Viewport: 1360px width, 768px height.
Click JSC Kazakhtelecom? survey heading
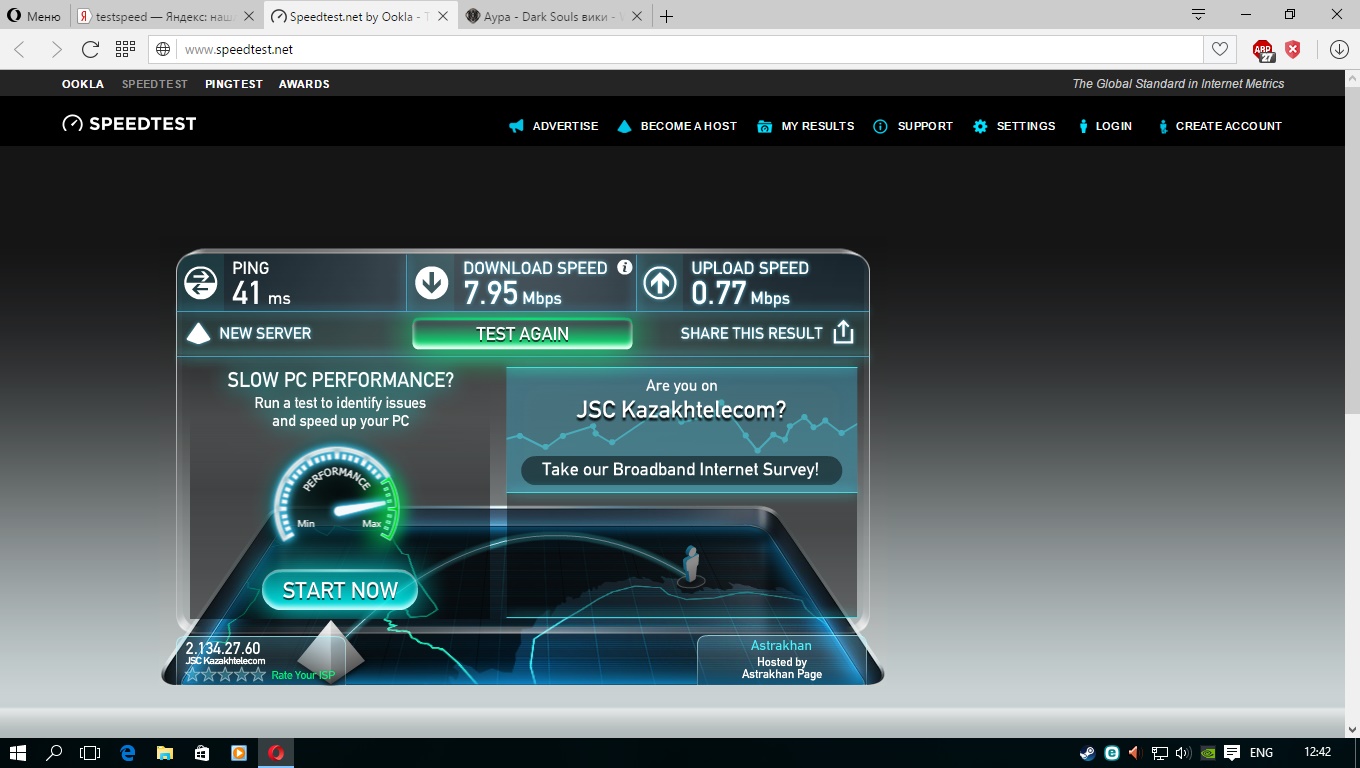point(681,410)
